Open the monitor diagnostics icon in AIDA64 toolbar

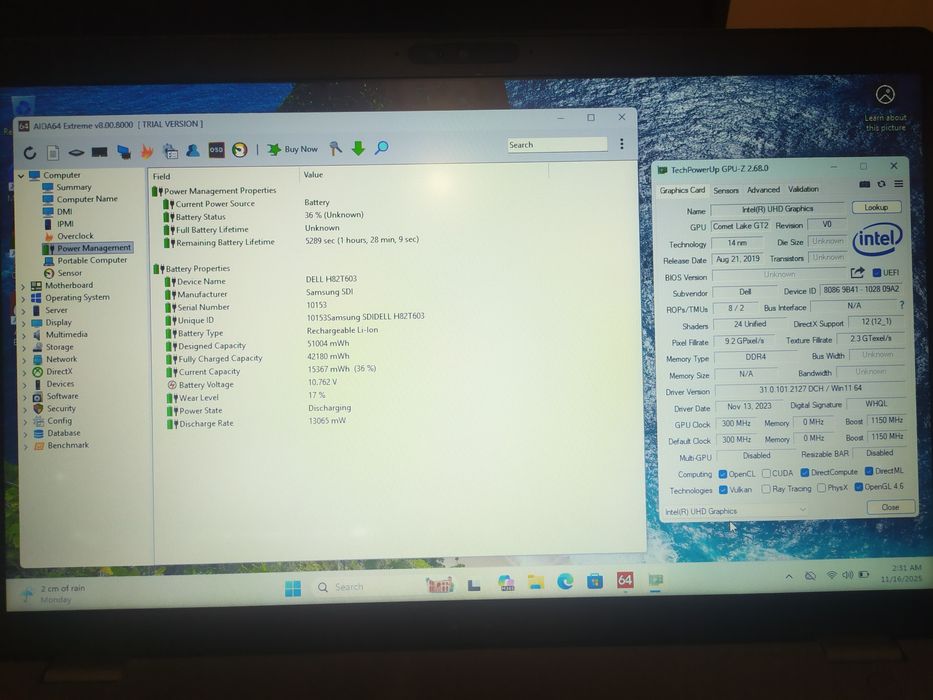(x=124, y=152)
